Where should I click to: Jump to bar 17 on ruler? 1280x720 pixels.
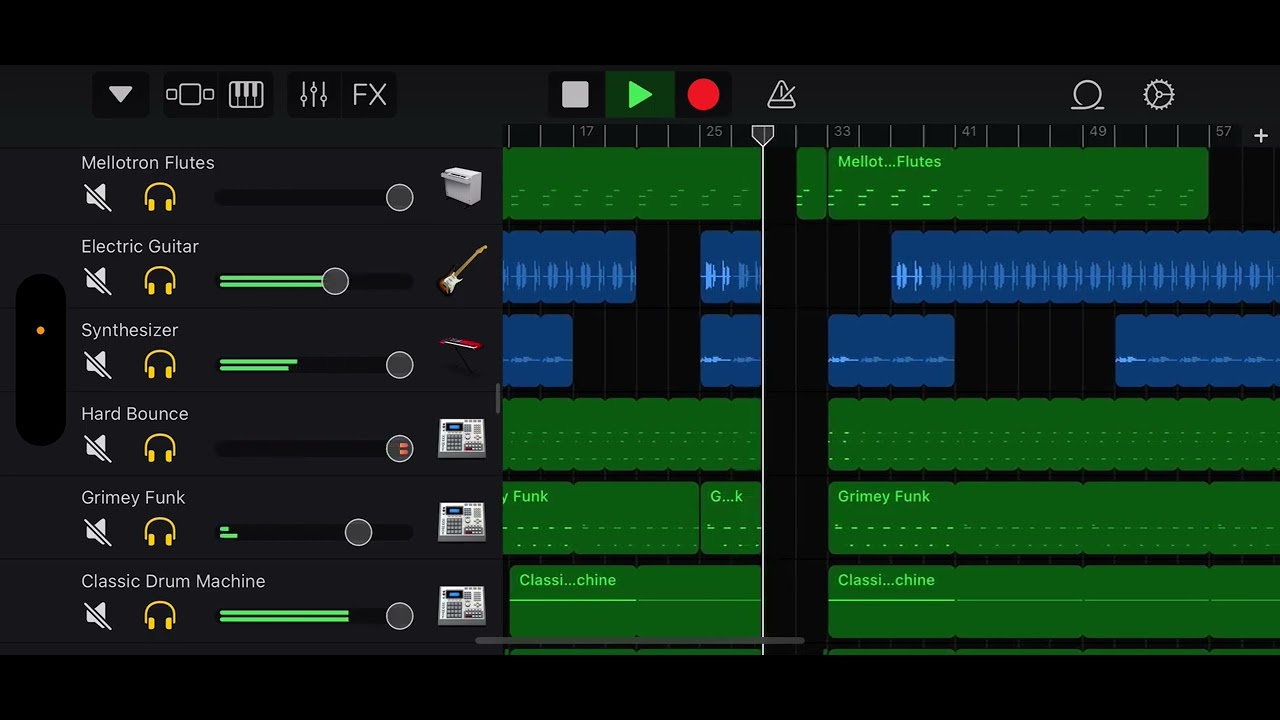click(586, 132)
